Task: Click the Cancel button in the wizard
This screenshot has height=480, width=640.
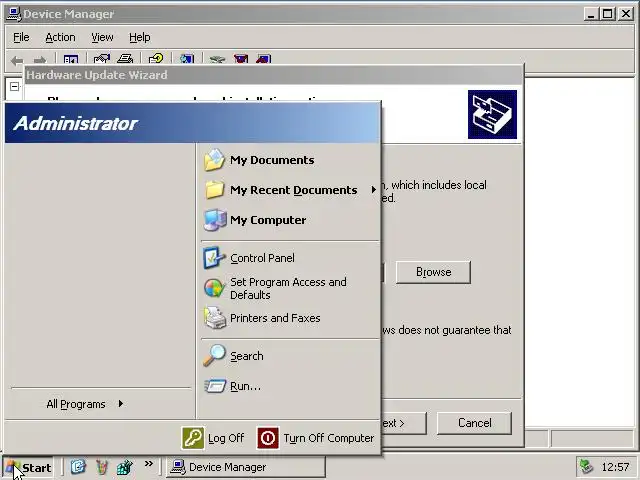Action: (x=474, y=423)
